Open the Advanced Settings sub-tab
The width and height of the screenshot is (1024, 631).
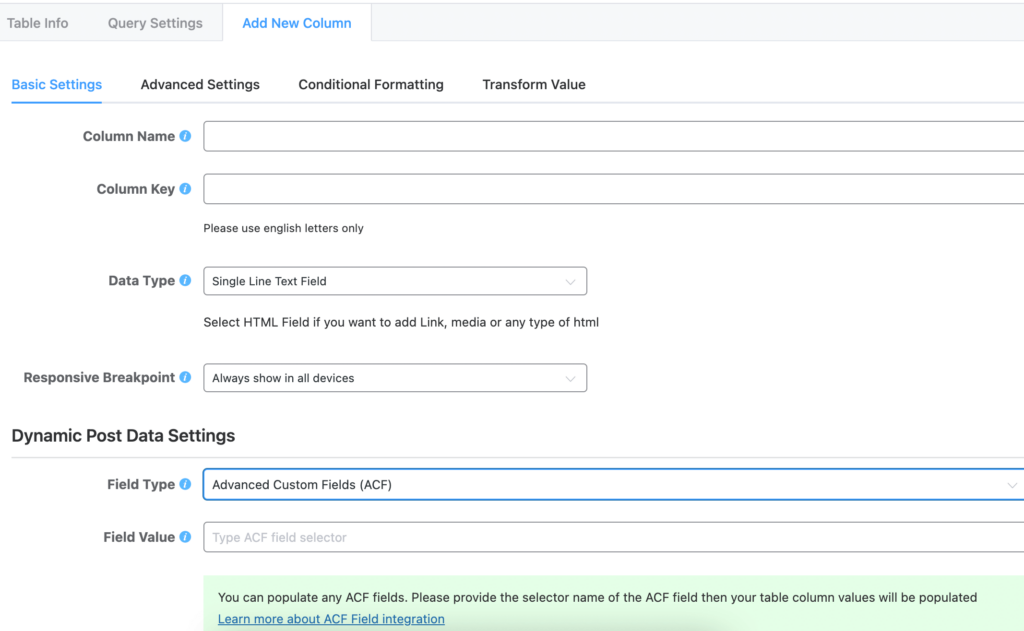[200, 84]
